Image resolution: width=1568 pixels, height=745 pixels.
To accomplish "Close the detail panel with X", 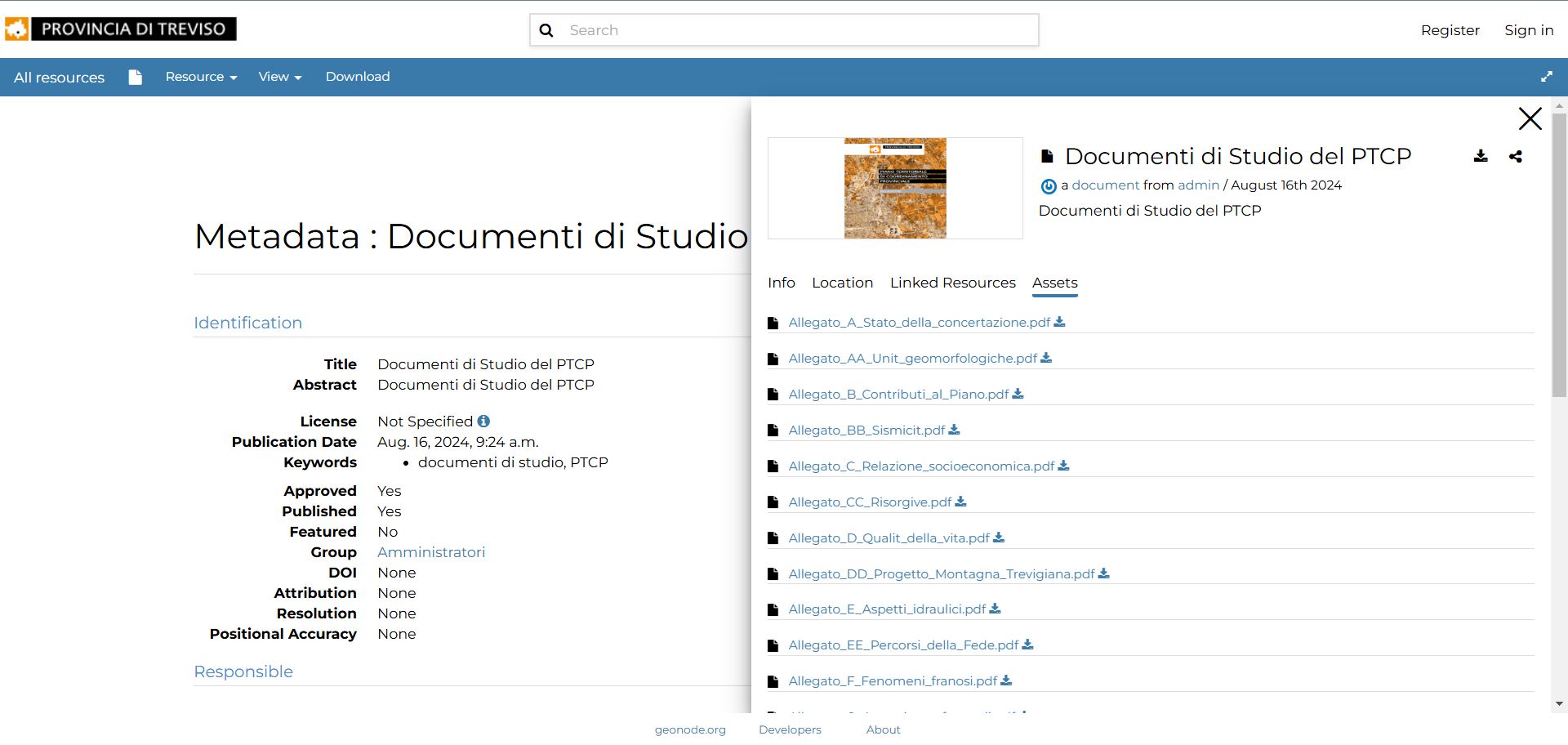I will 1530,118.
